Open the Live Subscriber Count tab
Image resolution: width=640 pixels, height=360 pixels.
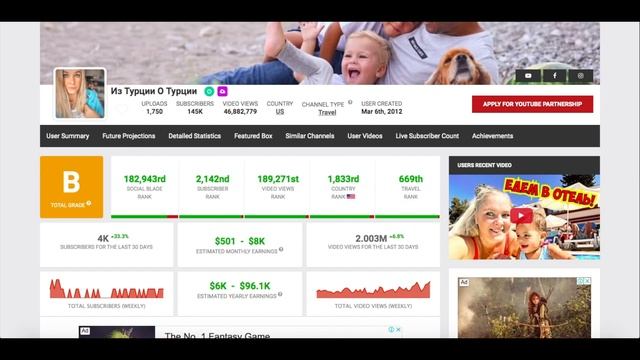click(x=427, y=136)
